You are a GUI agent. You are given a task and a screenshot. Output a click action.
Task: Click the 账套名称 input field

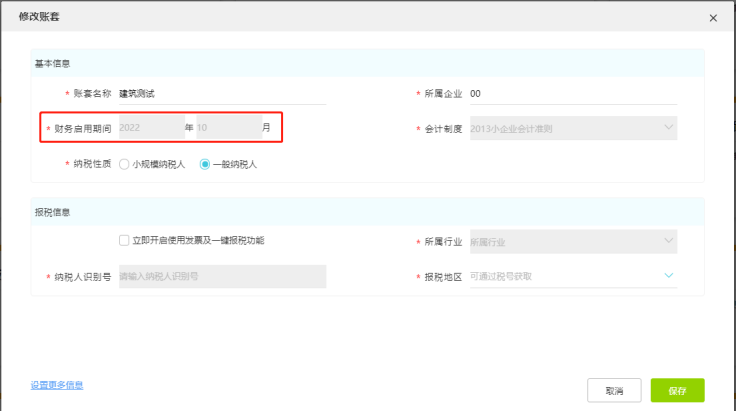pos(221,94)
